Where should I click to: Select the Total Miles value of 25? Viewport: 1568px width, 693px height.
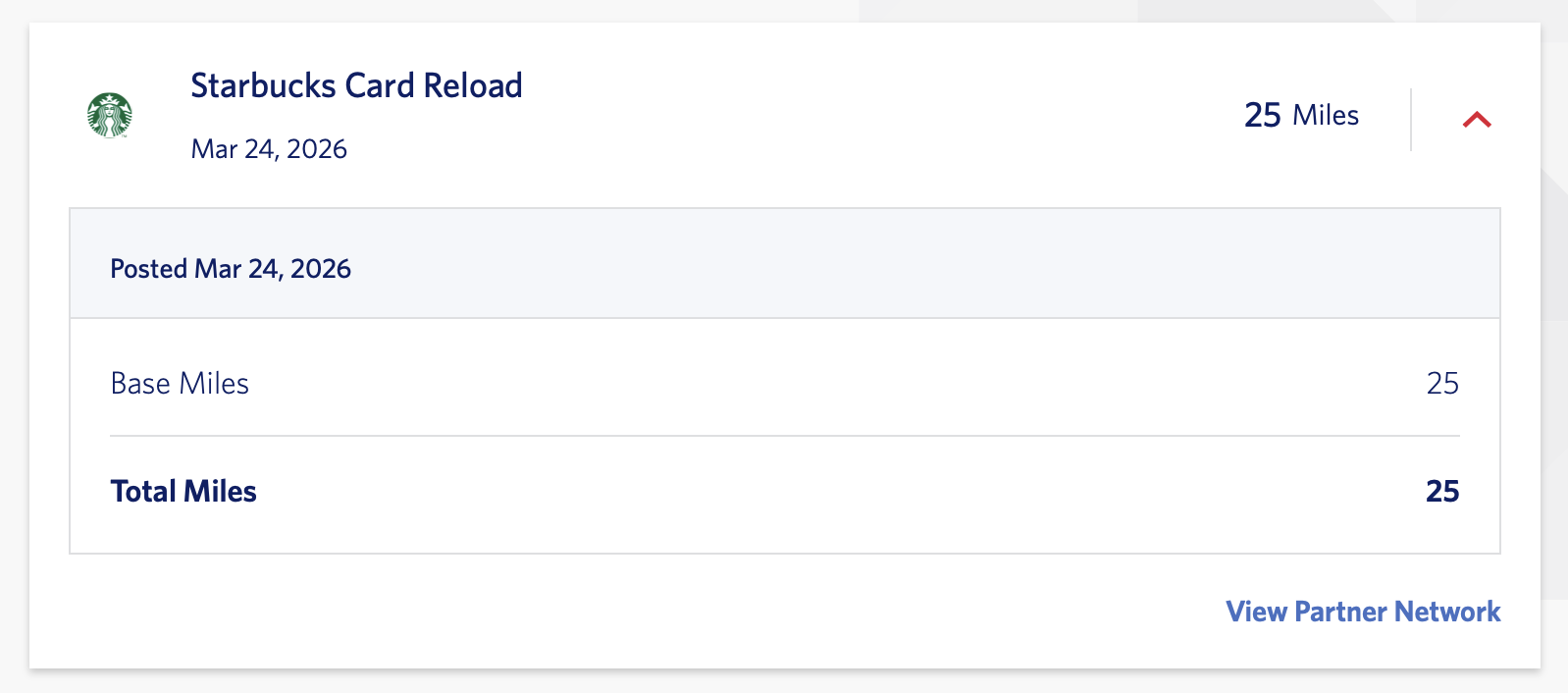(x=1443, y=491)
